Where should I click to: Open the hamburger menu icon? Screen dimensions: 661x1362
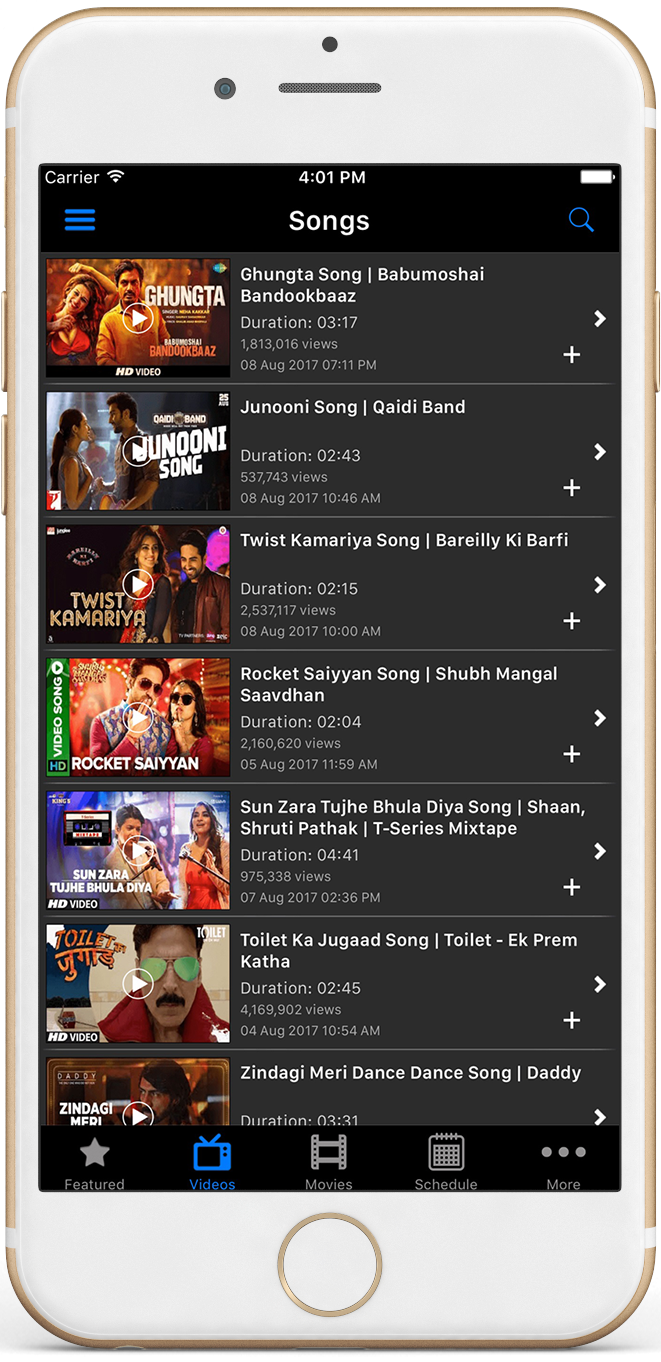(x=80, y=220)
